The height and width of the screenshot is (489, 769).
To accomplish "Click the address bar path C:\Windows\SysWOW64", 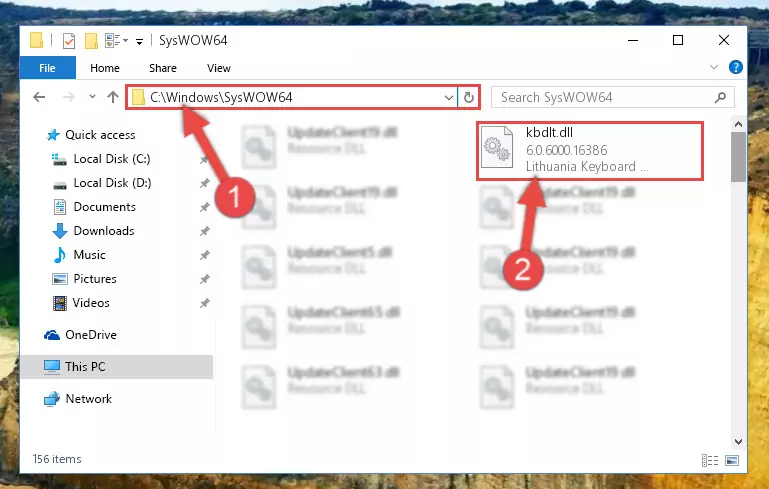I will [x=221, y=97].
